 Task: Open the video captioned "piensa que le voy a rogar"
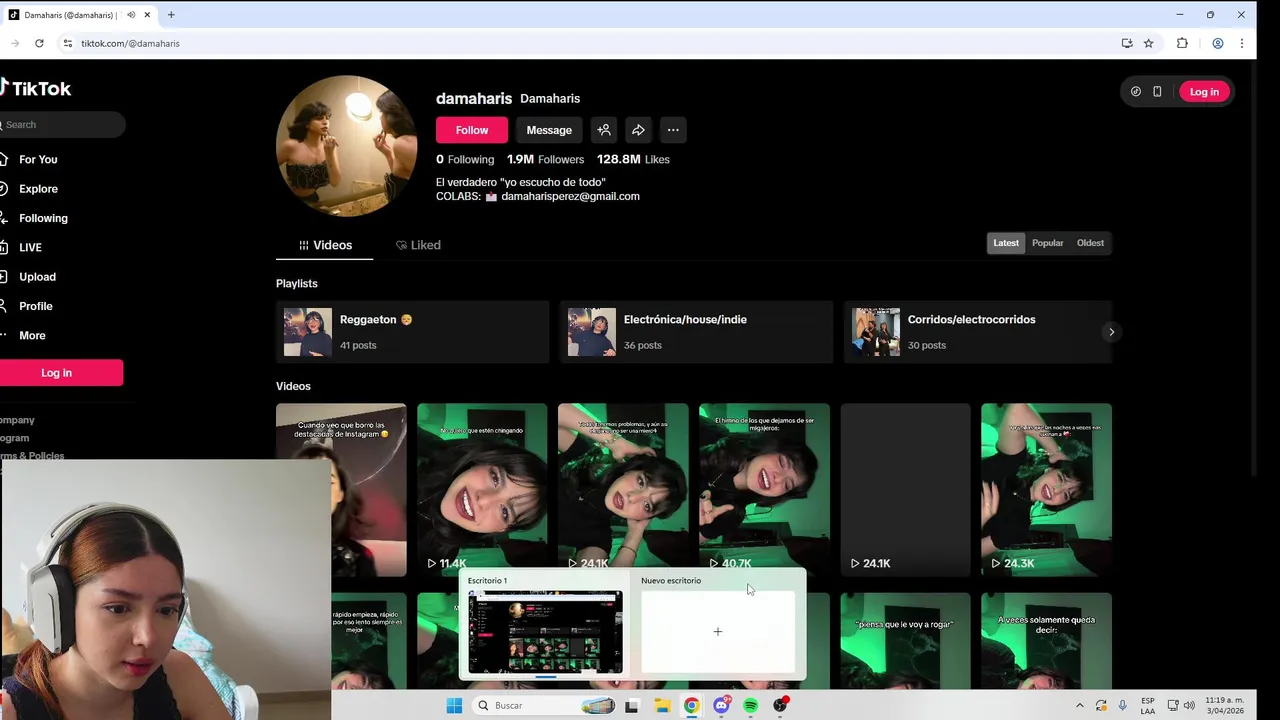tap(905, 641)
